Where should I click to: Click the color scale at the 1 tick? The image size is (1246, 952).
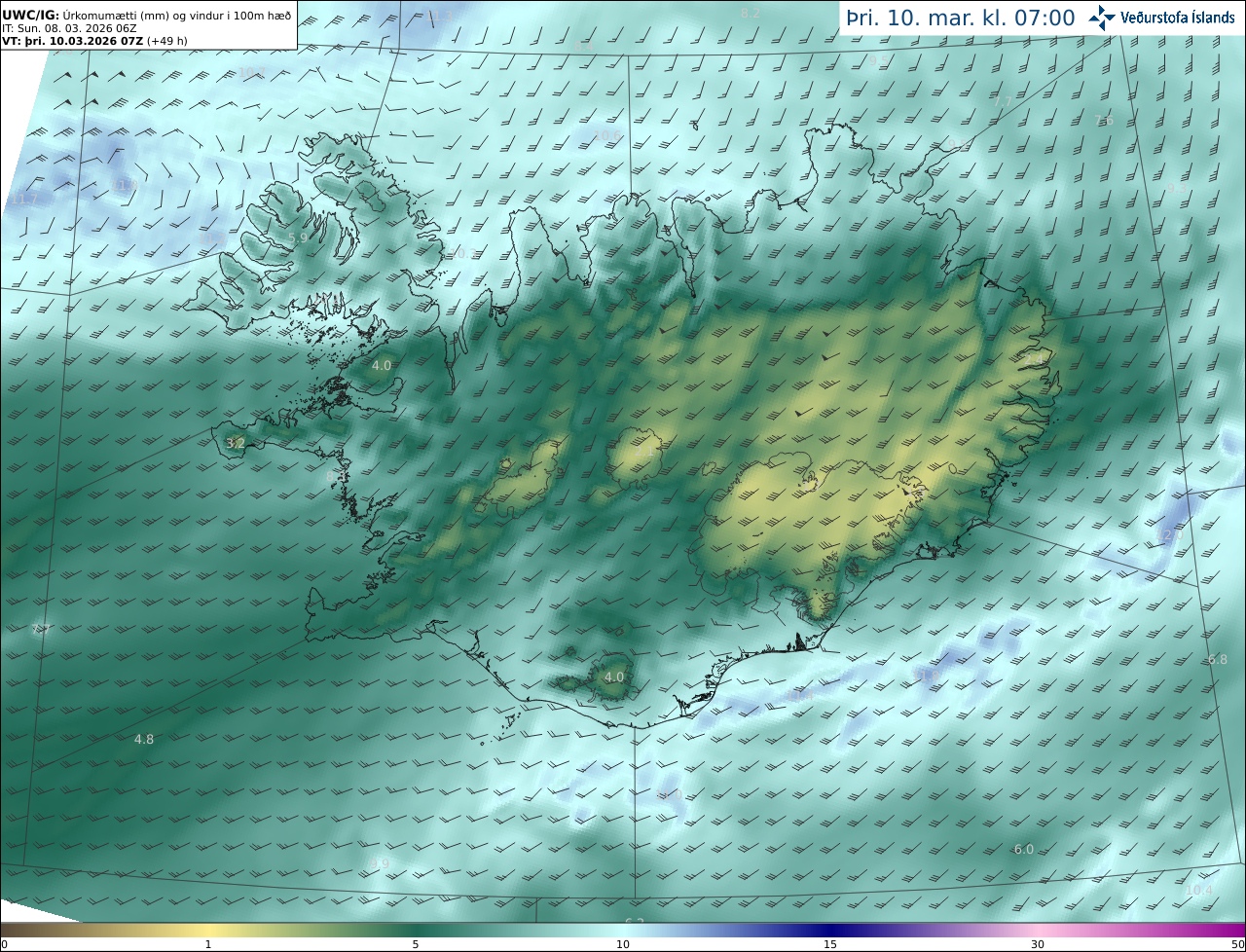(x=208, y=930)
